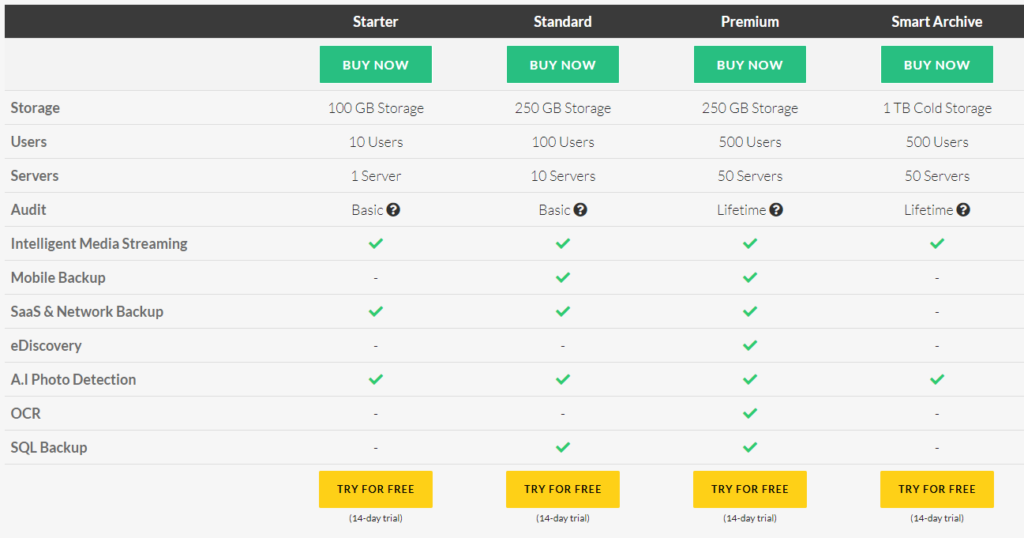Click Smart Archive A.I Photo Detection checkmark

coord(937,379)
